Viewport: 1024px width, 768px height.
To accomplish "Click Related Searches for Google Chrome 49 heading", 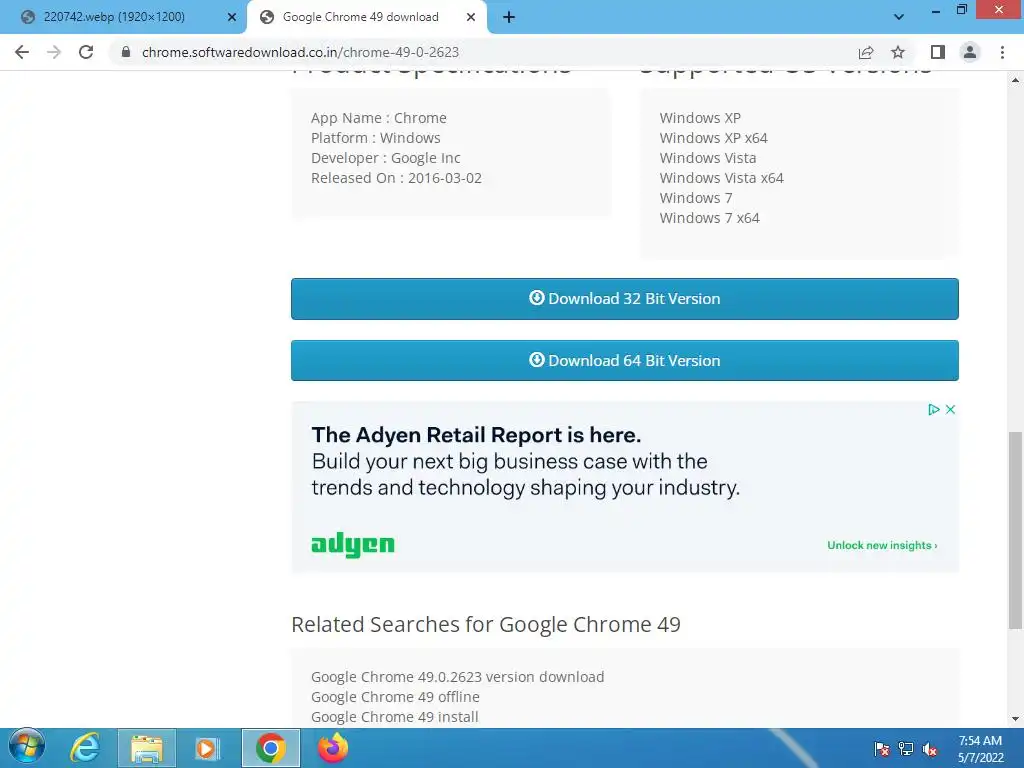I will [486, 624].
